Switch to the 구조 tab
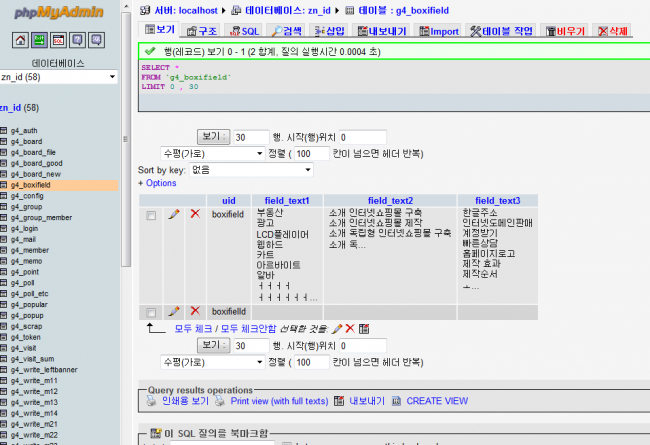This screenshot has height=445, width=650. (202, 31)
